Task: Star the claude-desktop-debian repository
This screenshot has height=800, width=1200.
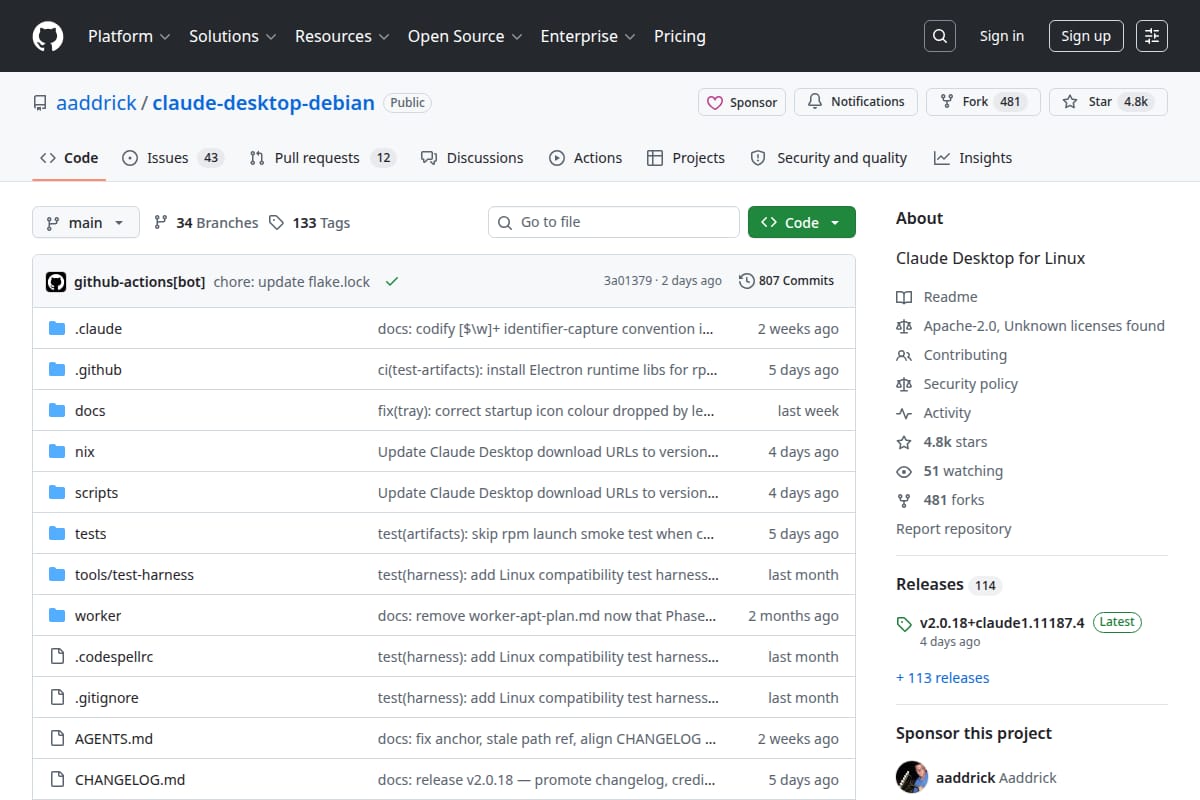Action: [1108, 102]
